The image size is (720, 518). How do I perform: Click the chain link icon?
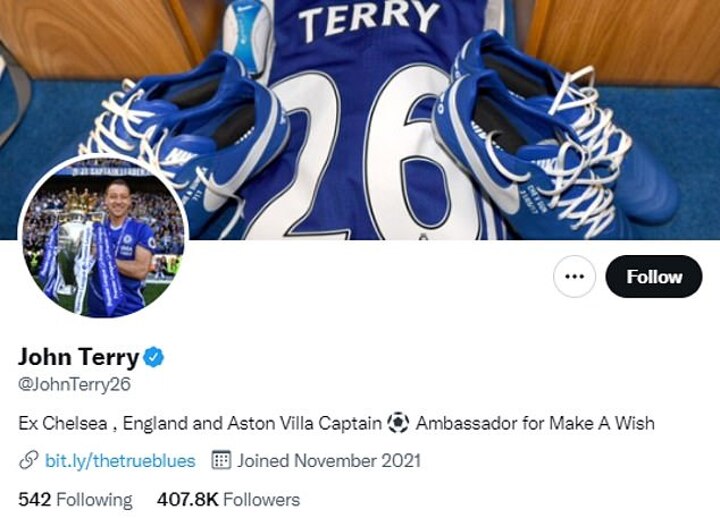point(29,461)
